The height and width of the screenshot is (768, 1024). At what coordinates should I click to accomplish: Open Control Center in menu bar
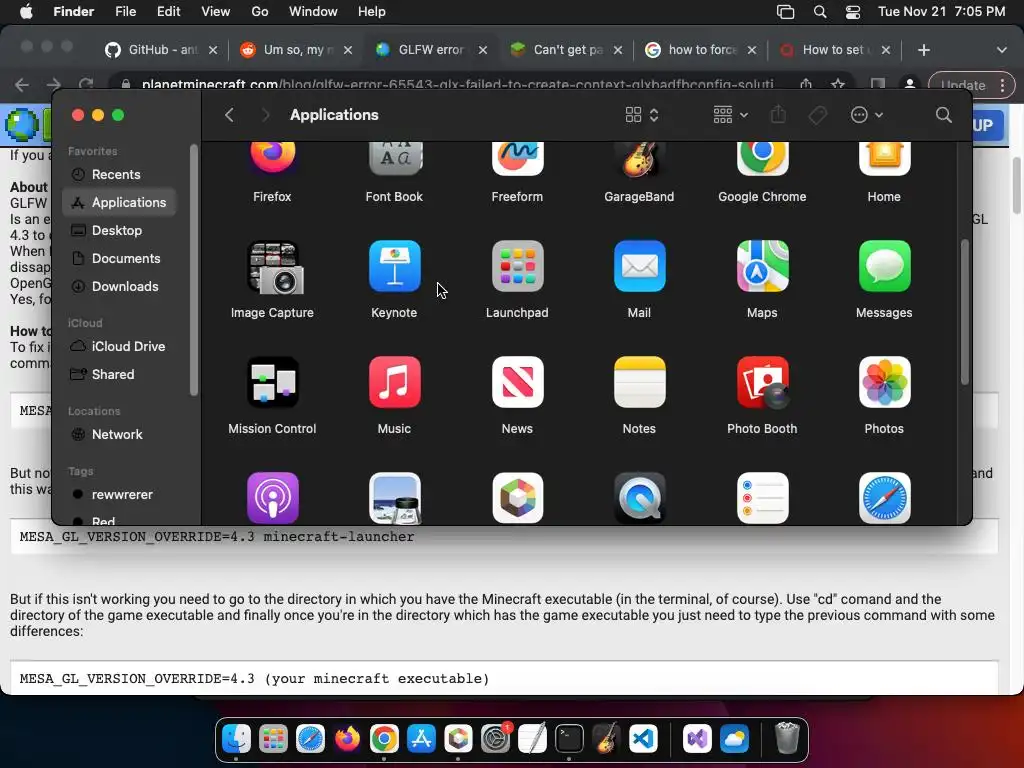coord(852,12)
